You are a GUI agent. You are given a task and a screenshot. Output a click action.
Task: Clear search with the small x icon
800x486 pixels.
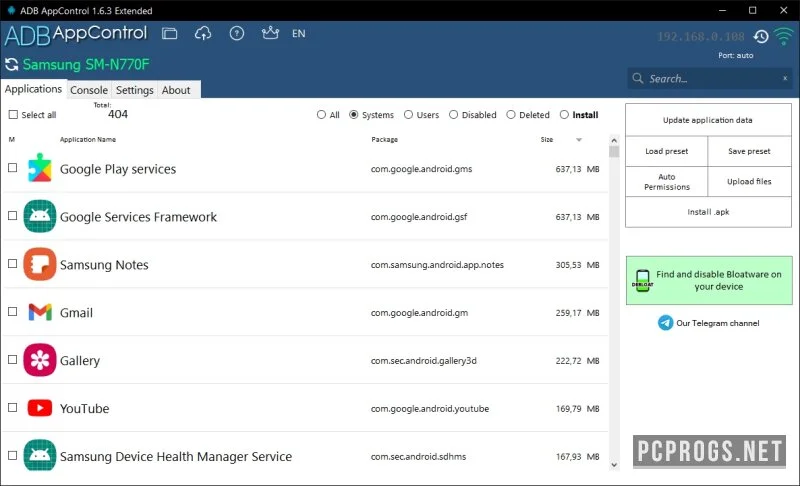(x=785, y=79)
